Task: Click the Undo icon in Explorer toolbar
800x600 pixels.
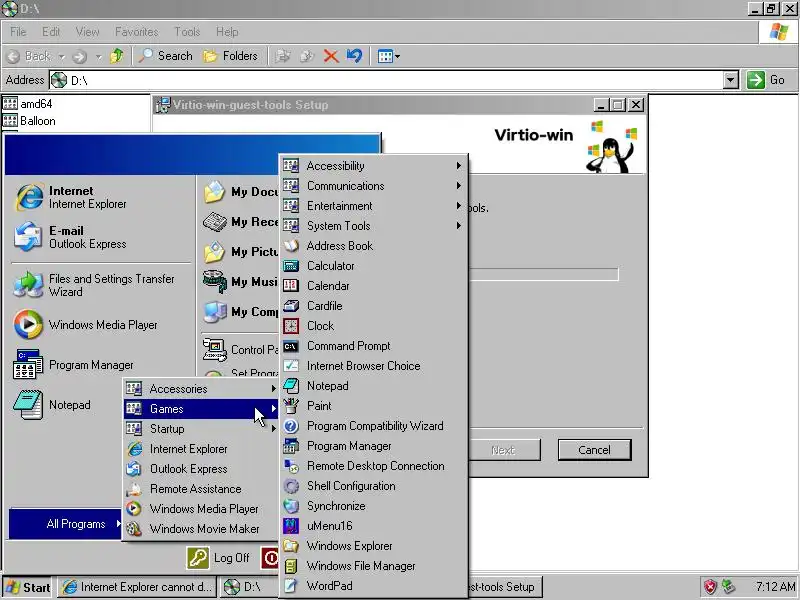Action: pyautogui.click(x=354, y=56)
